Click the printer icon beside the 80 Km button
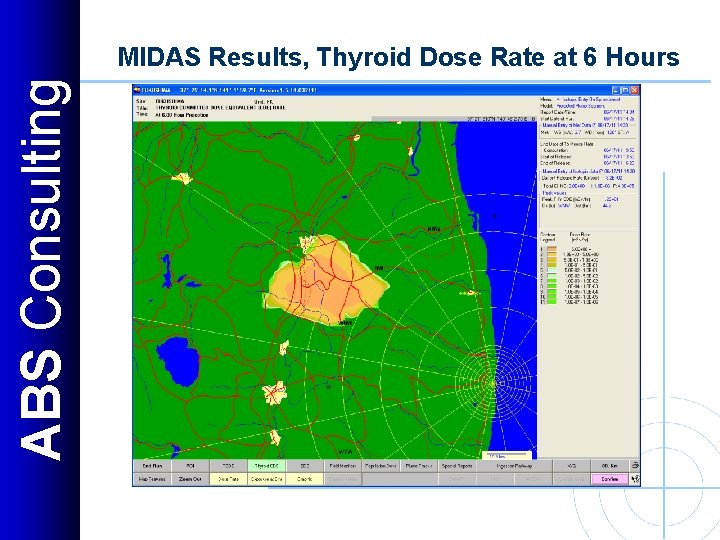 tap(635, 465)
